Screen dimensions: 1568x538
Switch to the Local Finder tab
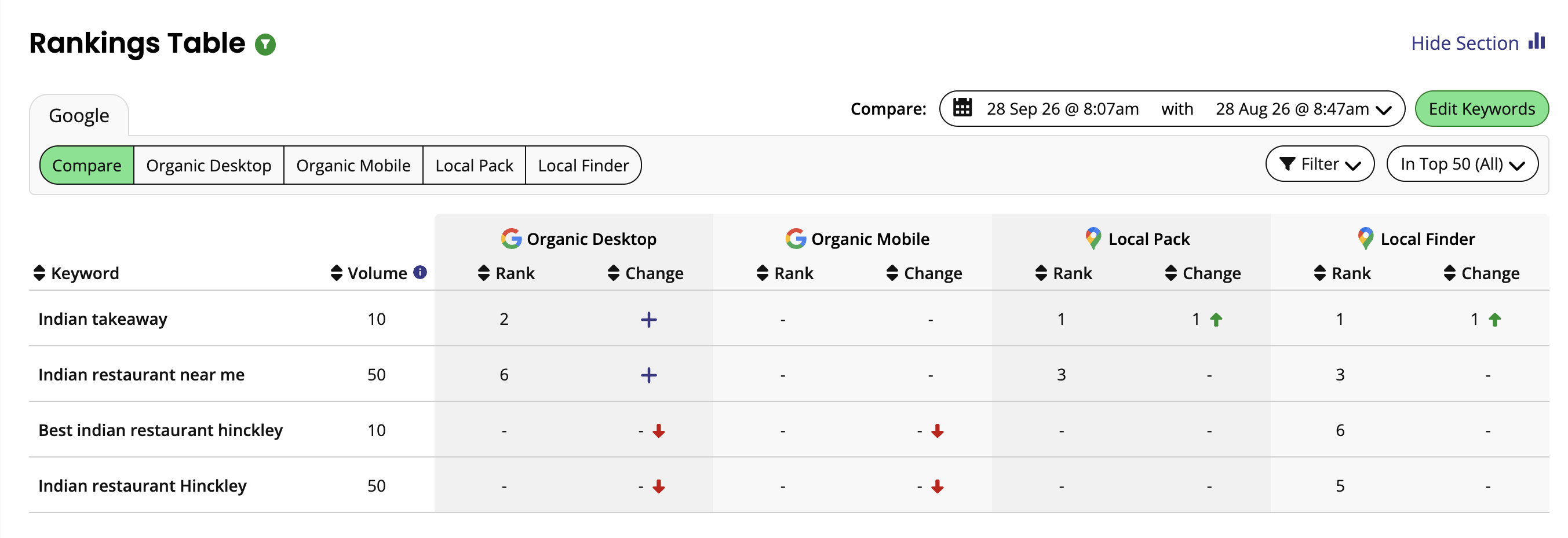(x=583, y=166)
